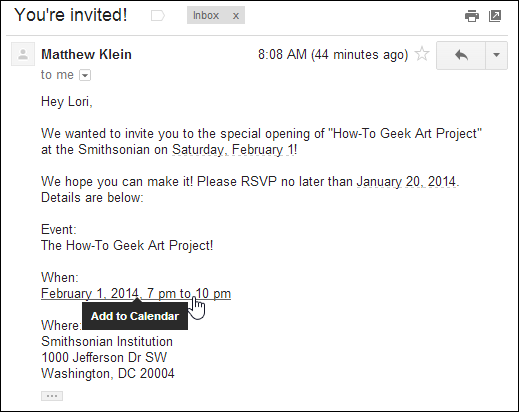519x412 pixels.
Task: Show trimmed content ellipsis button
Action: pyautogui.click(x=52, y=396)
